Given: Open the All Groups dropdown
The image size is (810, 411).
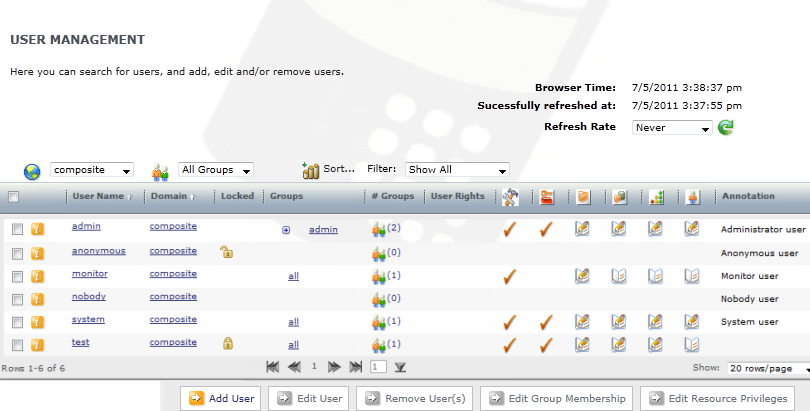Looking at the screenshot, I should point(215,170).
